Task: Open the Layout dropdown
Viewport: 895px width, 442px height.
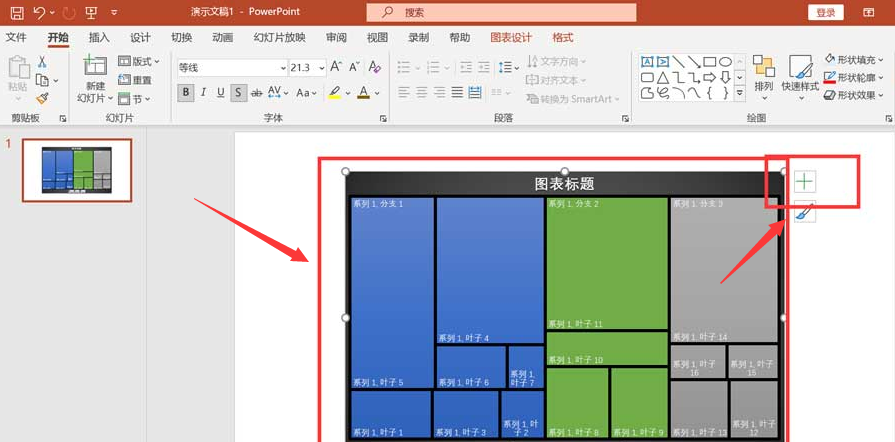Action: click(139, 61)
